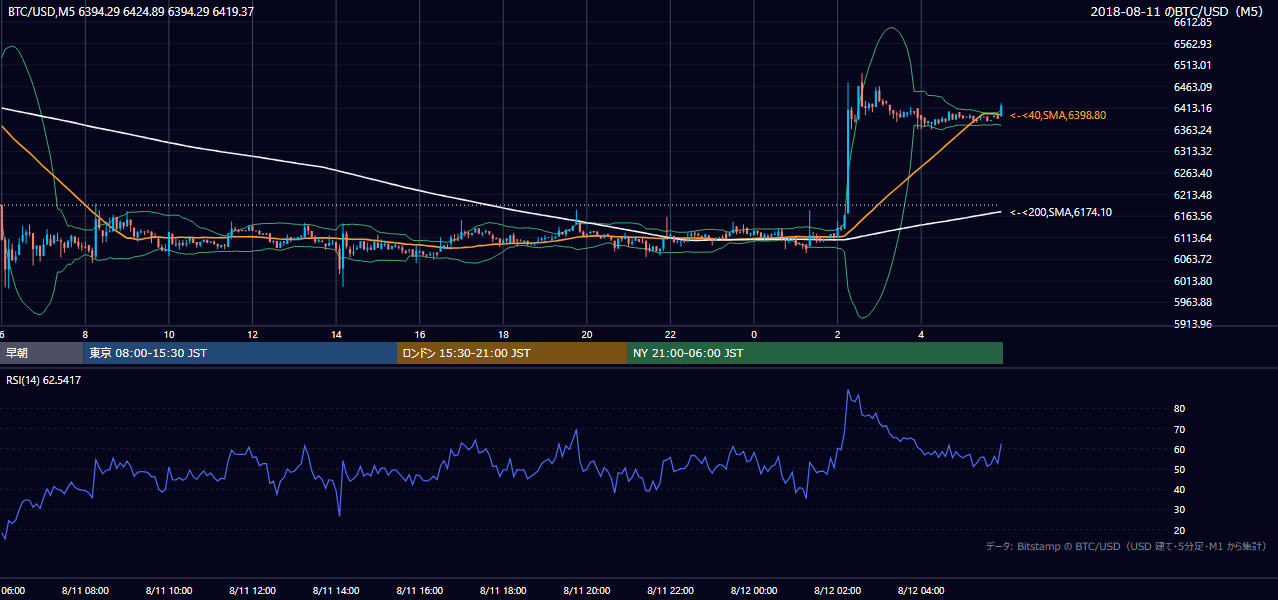1278x600 pixels.
Task: Click the 8/11 20:00 bottom time label
Action: point(587,591)
